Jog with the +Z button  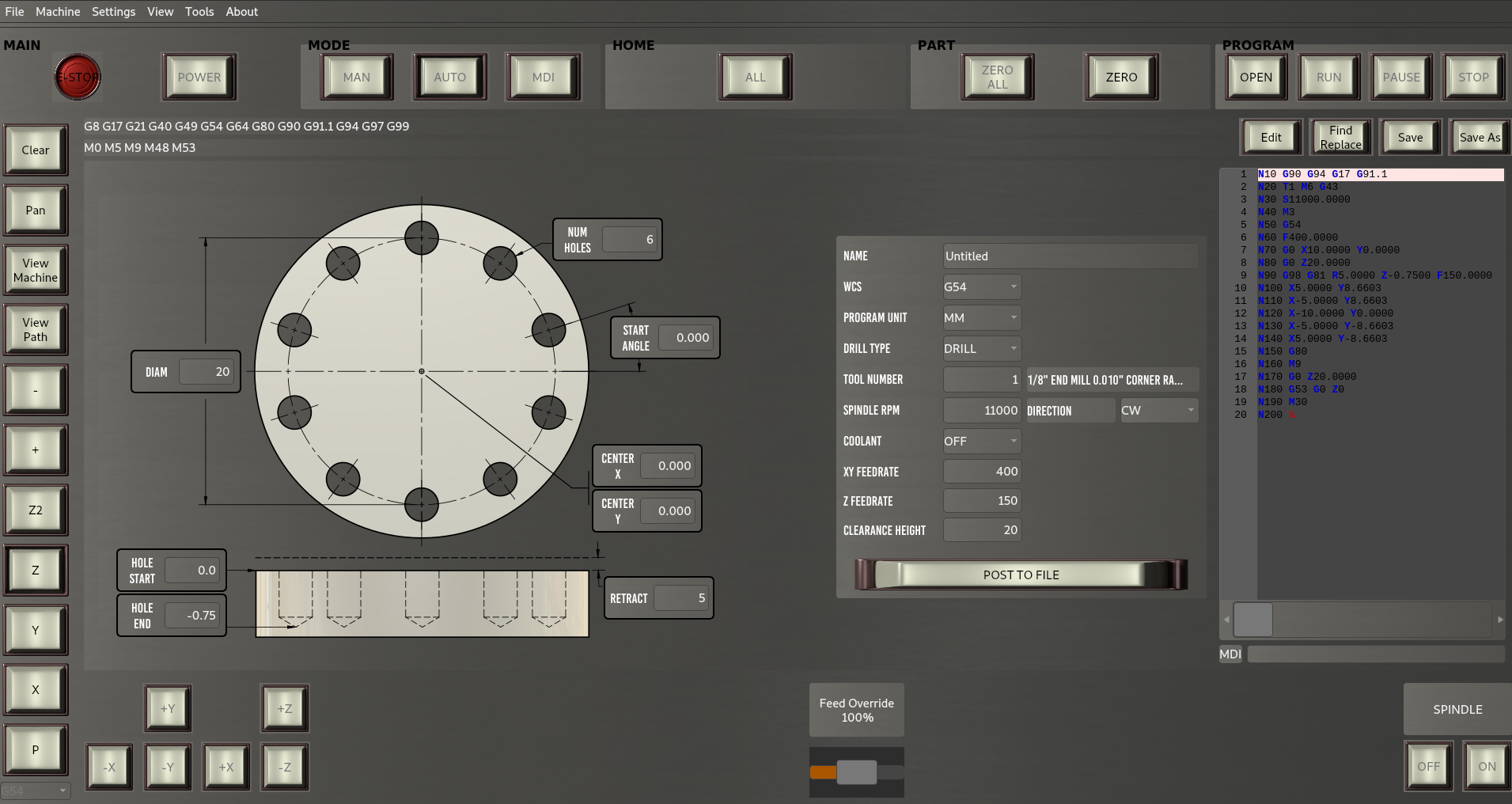285,708
